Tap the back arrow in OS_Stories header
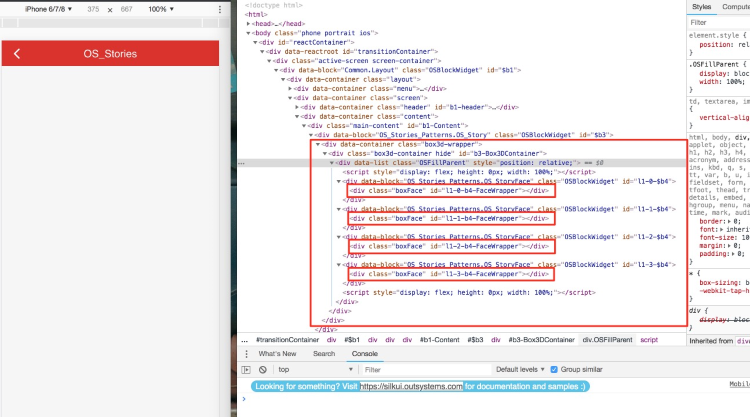 pos(16,53)
